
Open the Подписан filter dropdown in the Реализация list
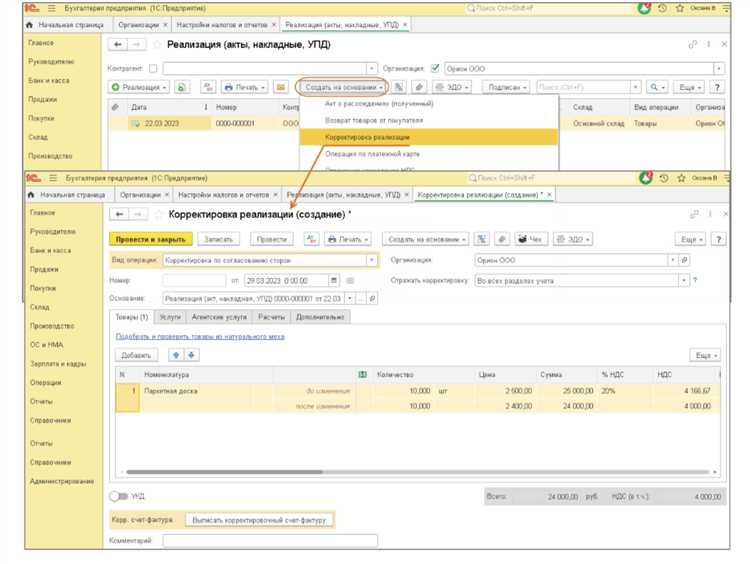tap(507, 87)
